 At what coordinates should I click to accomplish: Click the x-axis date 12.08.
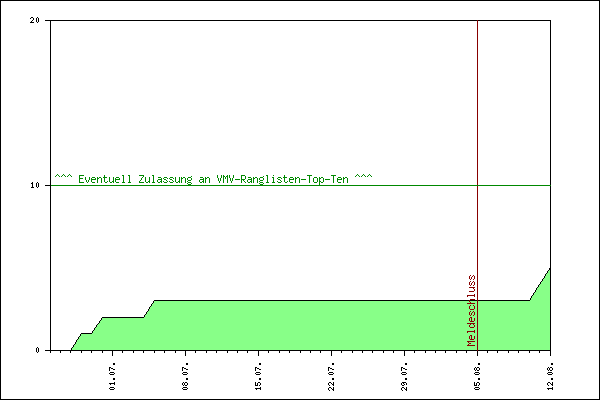(x=550, y=376)
